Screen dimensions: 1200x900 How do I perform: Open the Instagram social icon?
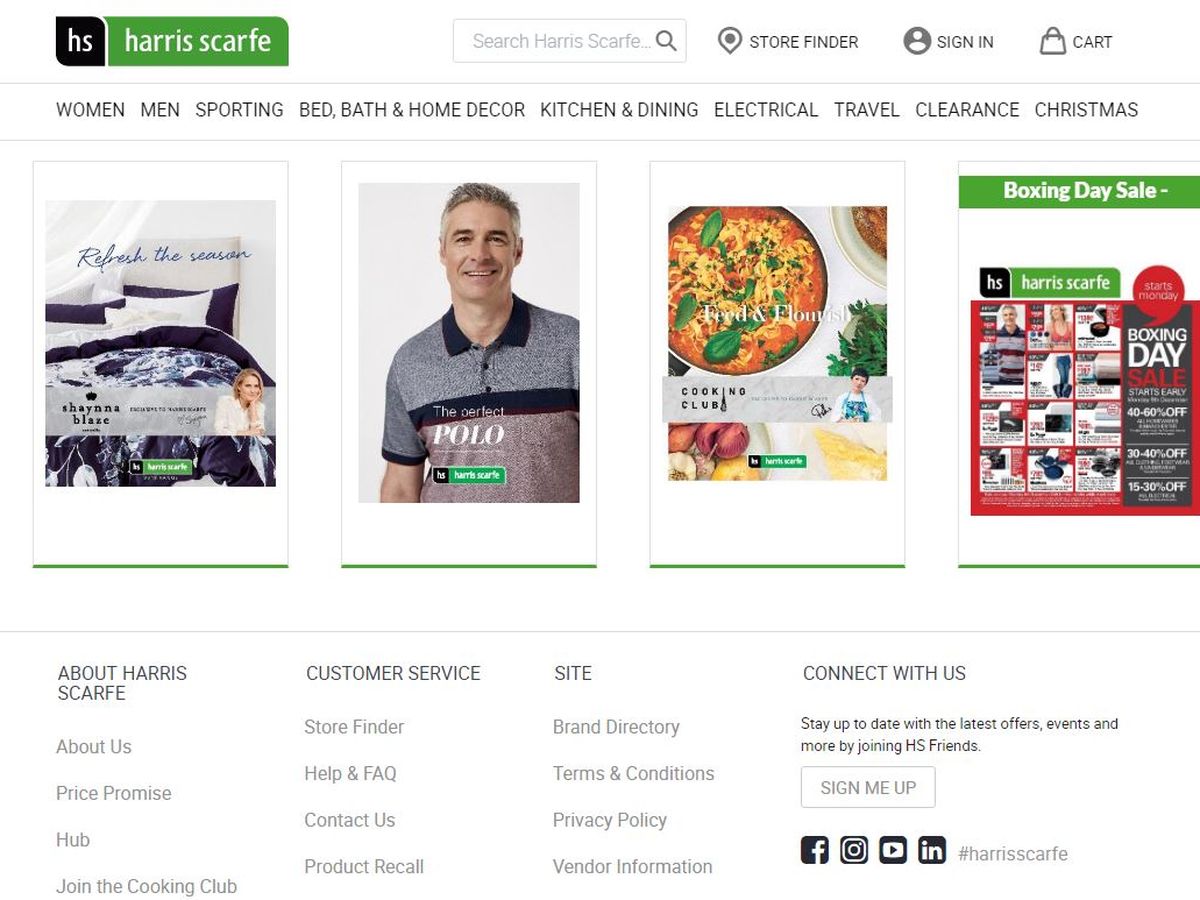click(x=854, y=851)
